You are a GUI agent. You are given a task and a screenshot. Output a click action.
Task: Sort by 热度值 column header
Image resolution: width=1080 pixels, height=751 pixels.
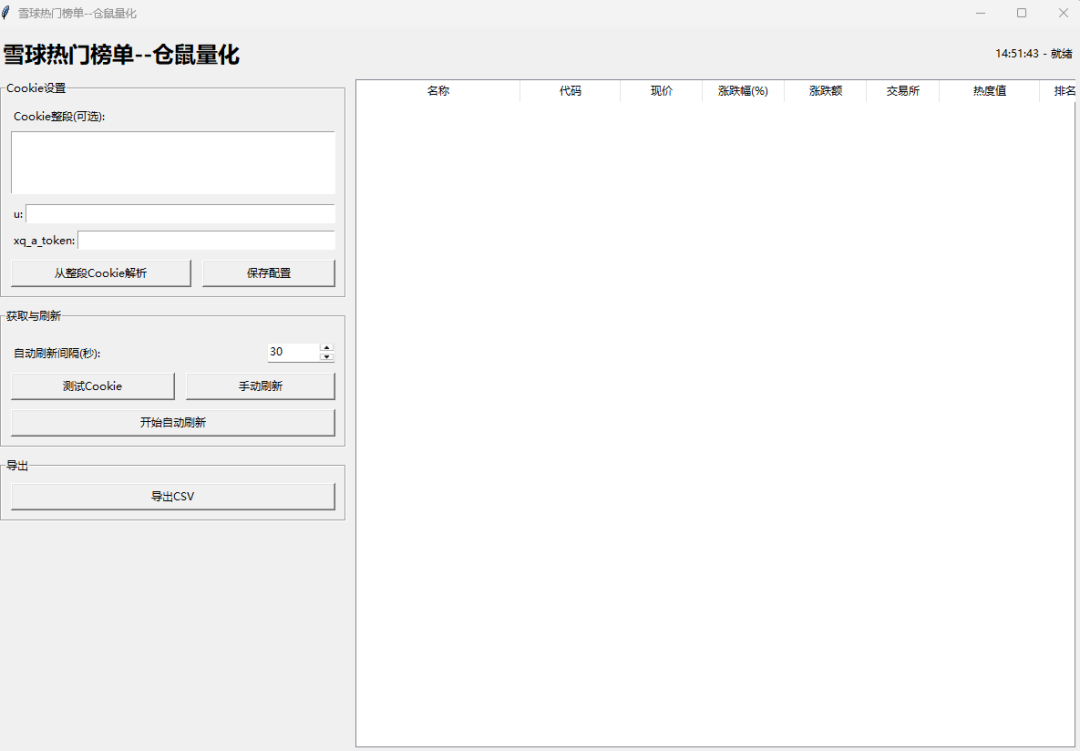pyautogui.click(x=989, y=91)
